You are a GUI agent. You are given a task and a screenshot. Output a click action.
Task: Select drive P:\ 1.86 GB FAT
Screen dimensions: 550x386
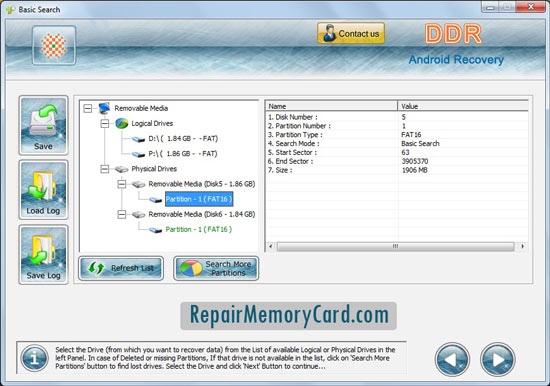coord(183,154)
